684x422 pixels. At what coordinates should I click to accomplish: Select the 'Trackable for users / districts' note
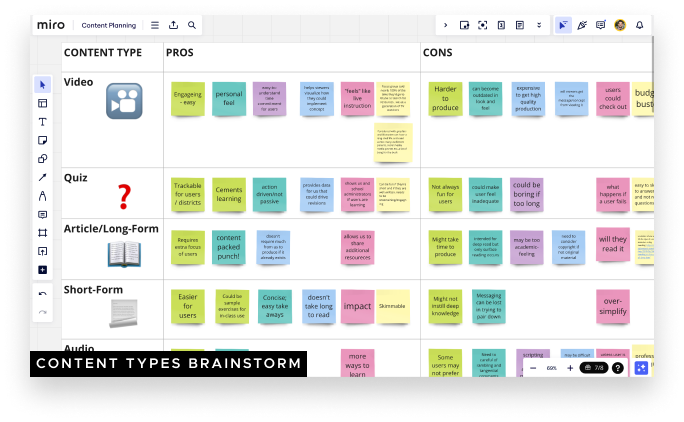point(188,194)
